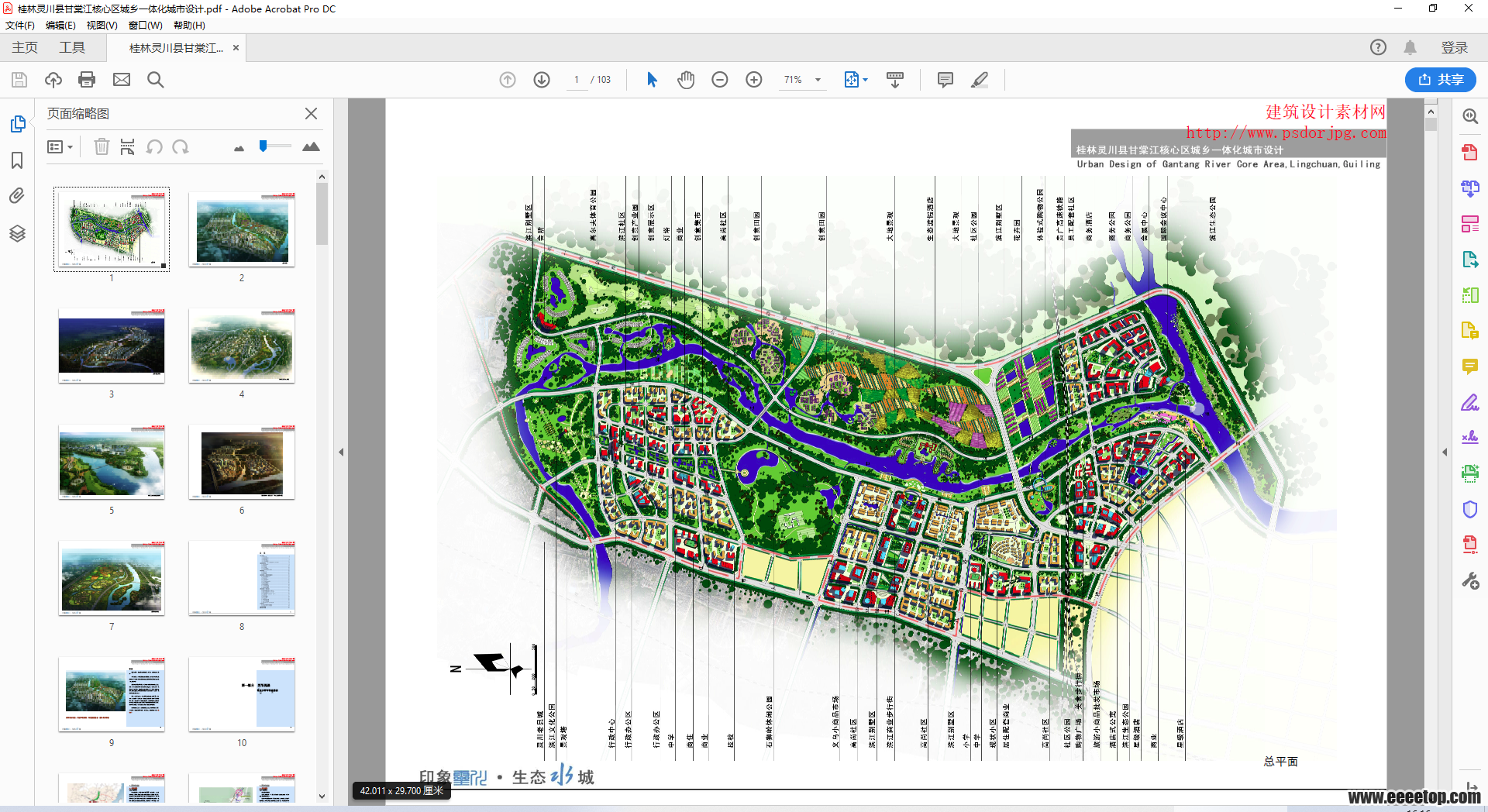
Task: Send file by email envelope icon
Action: point(122,80)
